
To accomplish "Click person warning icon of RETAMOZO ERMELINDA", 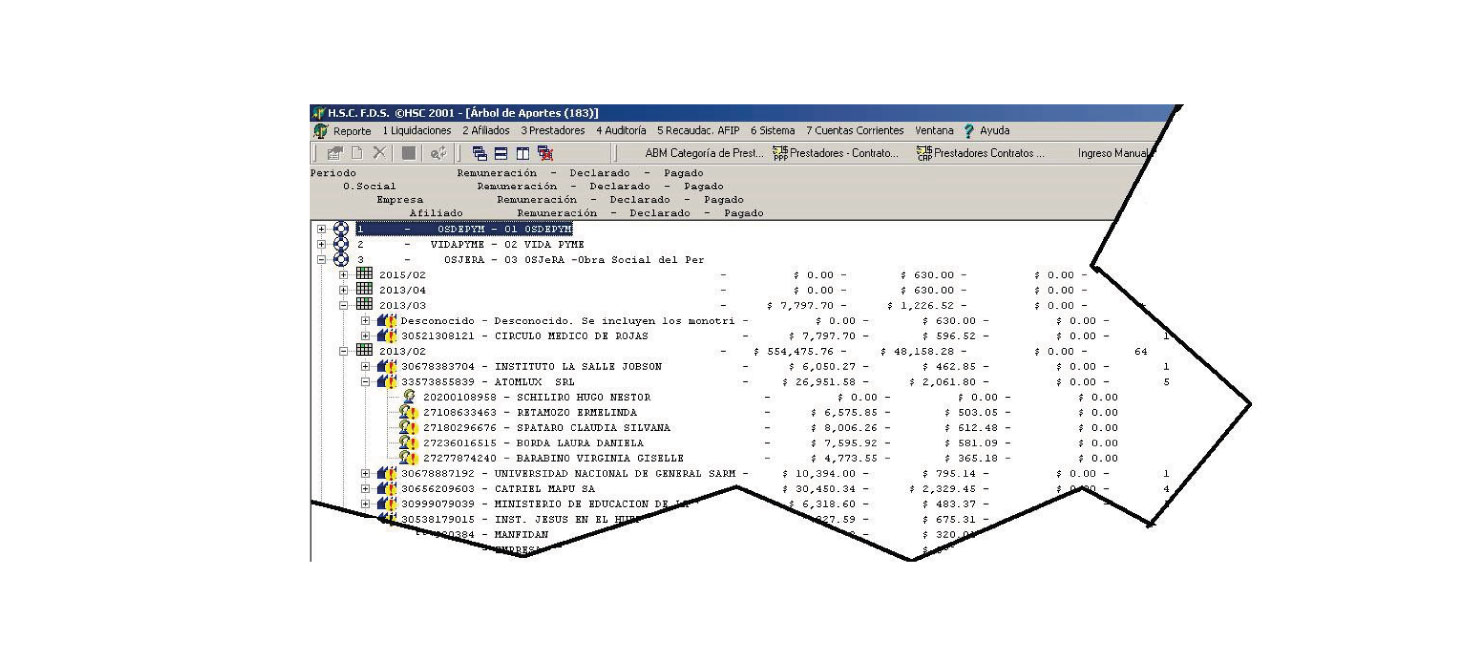I will (x=408, y=412).
